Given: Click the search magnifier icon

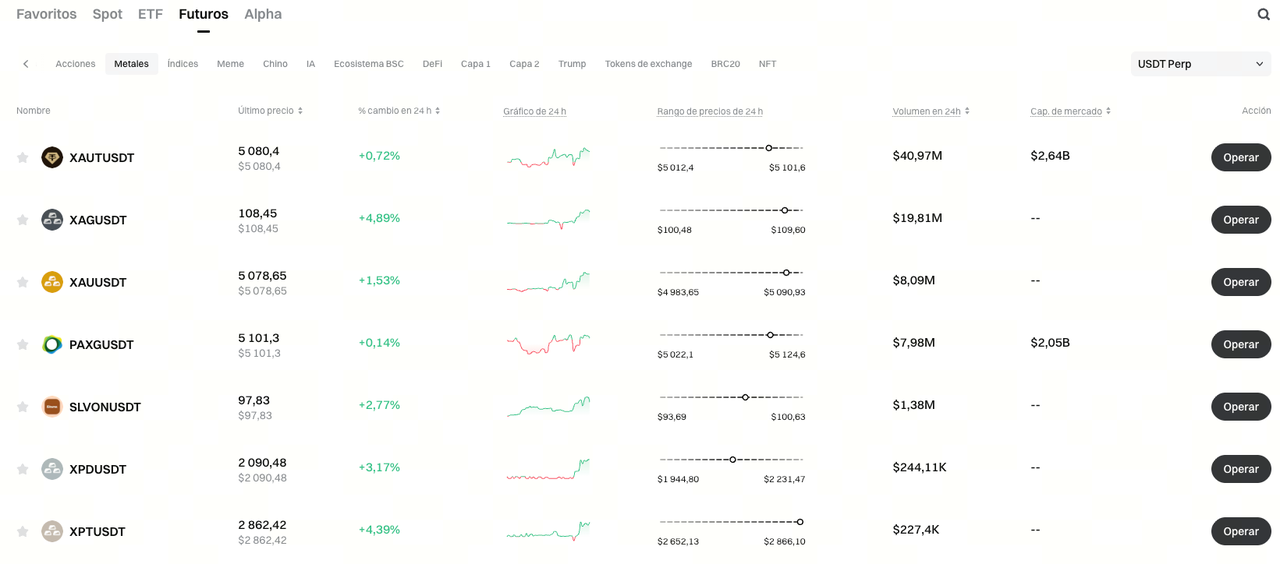Looking at the screenshot, I should (x=1263, y=15).
